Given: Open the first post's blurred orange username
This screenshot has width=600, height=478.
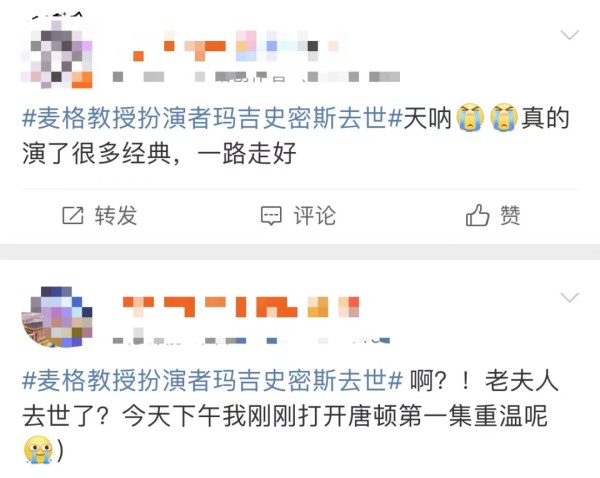Looking at the screenshot, I should [234, 46].
